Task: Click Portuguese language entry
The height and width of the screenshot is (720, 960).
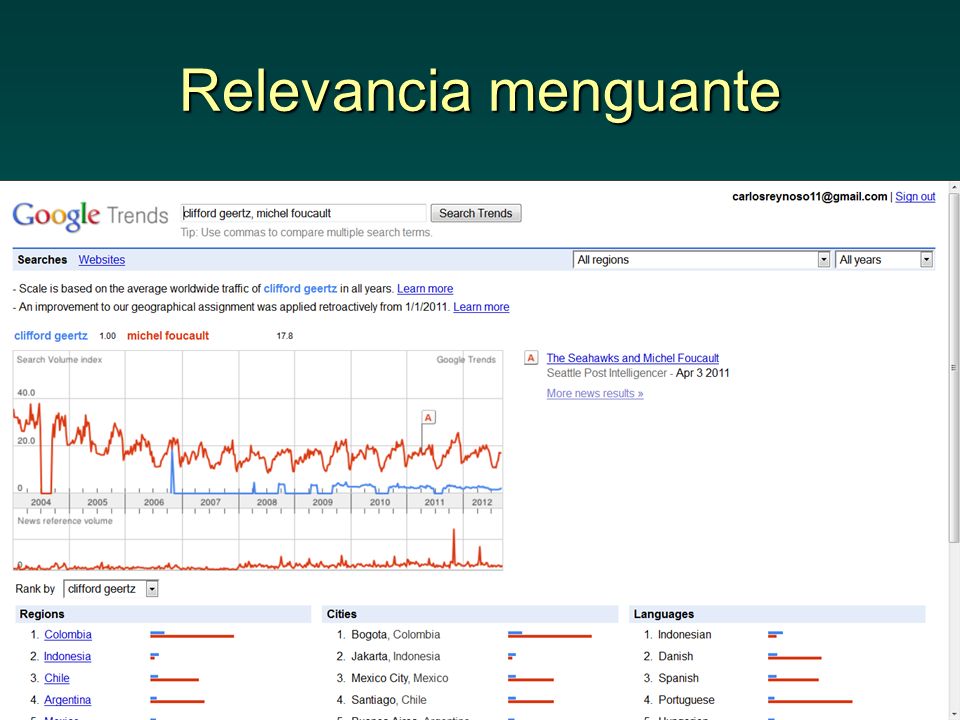Action: (x=686, y=700)
